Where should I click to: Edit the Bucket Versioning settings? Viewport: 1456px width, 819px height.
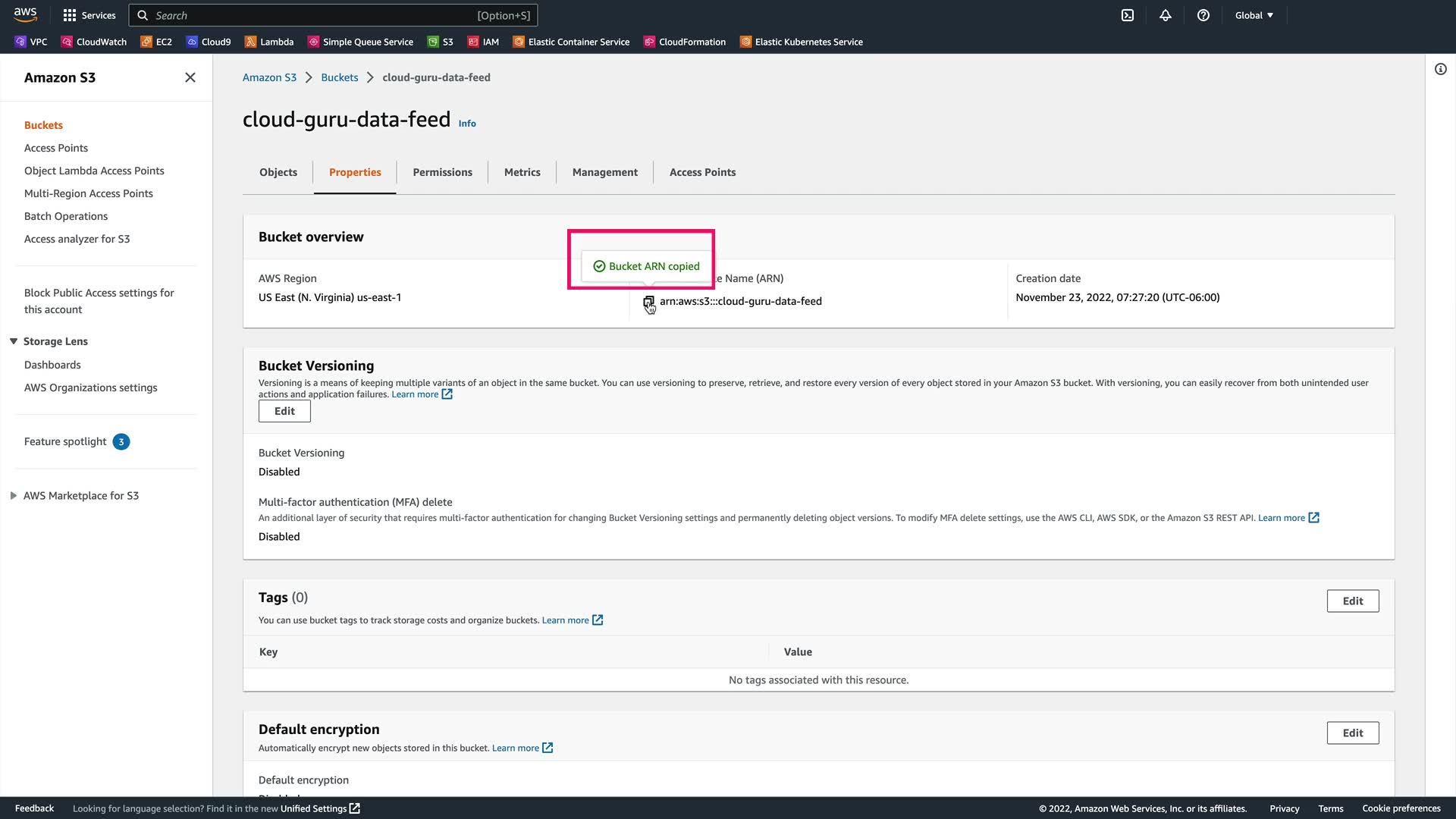tap(284, 411)
